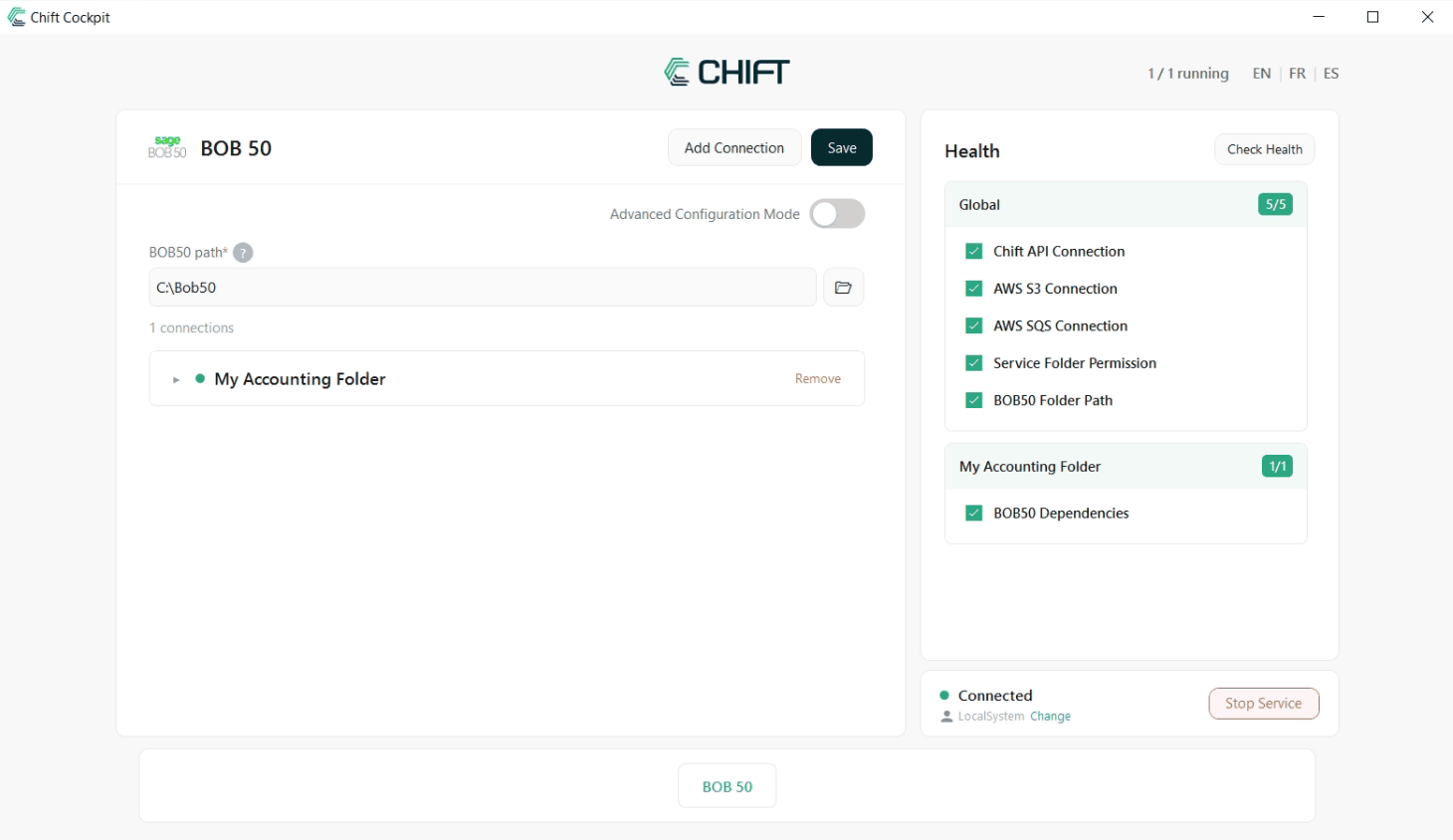Screen dimensions: 1453x840
Task: Expand the My Accounting Folder connection arrow
Action: click(x=176, y=379)
